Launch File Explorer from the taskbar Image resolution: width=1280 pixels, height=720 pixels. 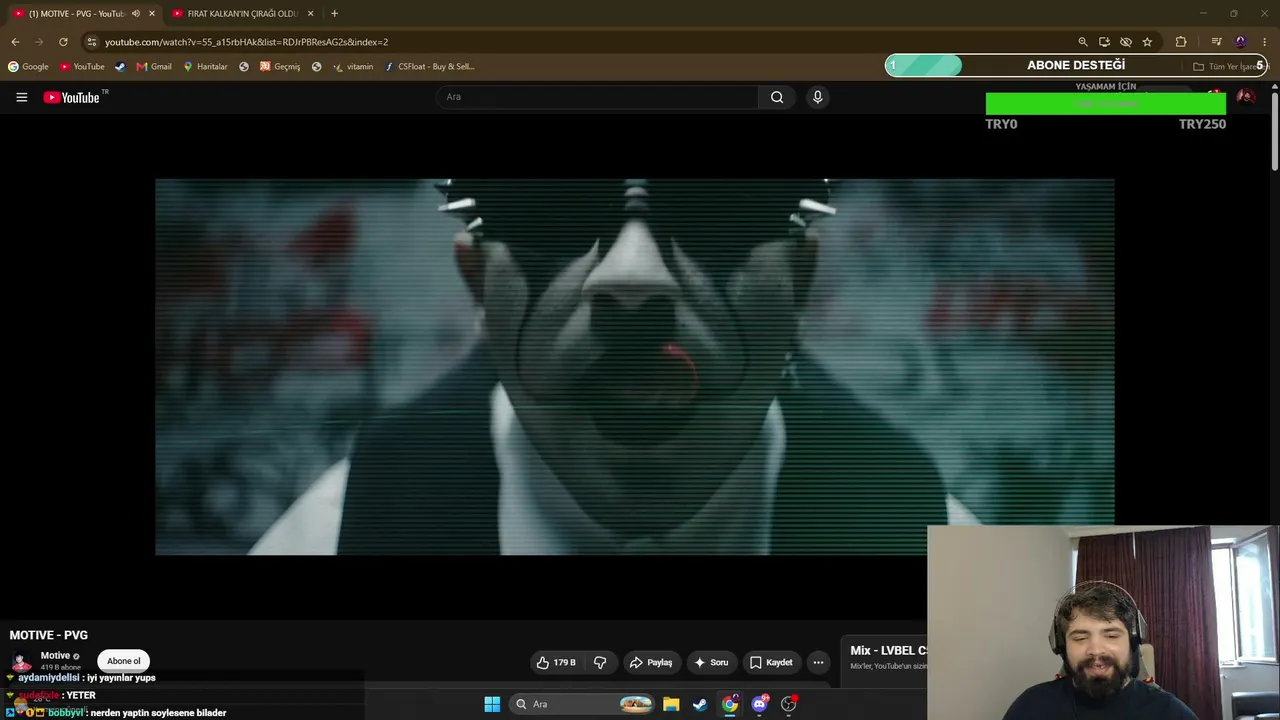click(671, 704)
